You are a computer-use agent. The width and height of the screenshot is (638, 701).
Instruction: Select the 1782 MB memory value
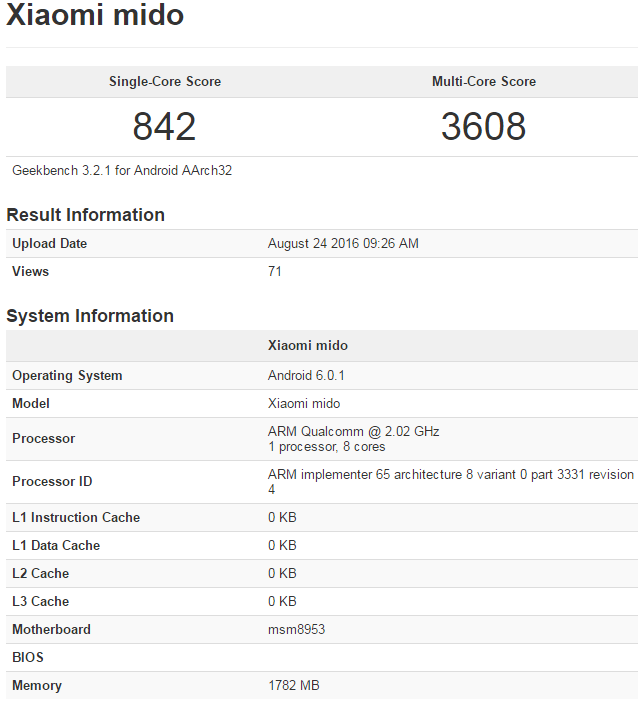(294, 685)
